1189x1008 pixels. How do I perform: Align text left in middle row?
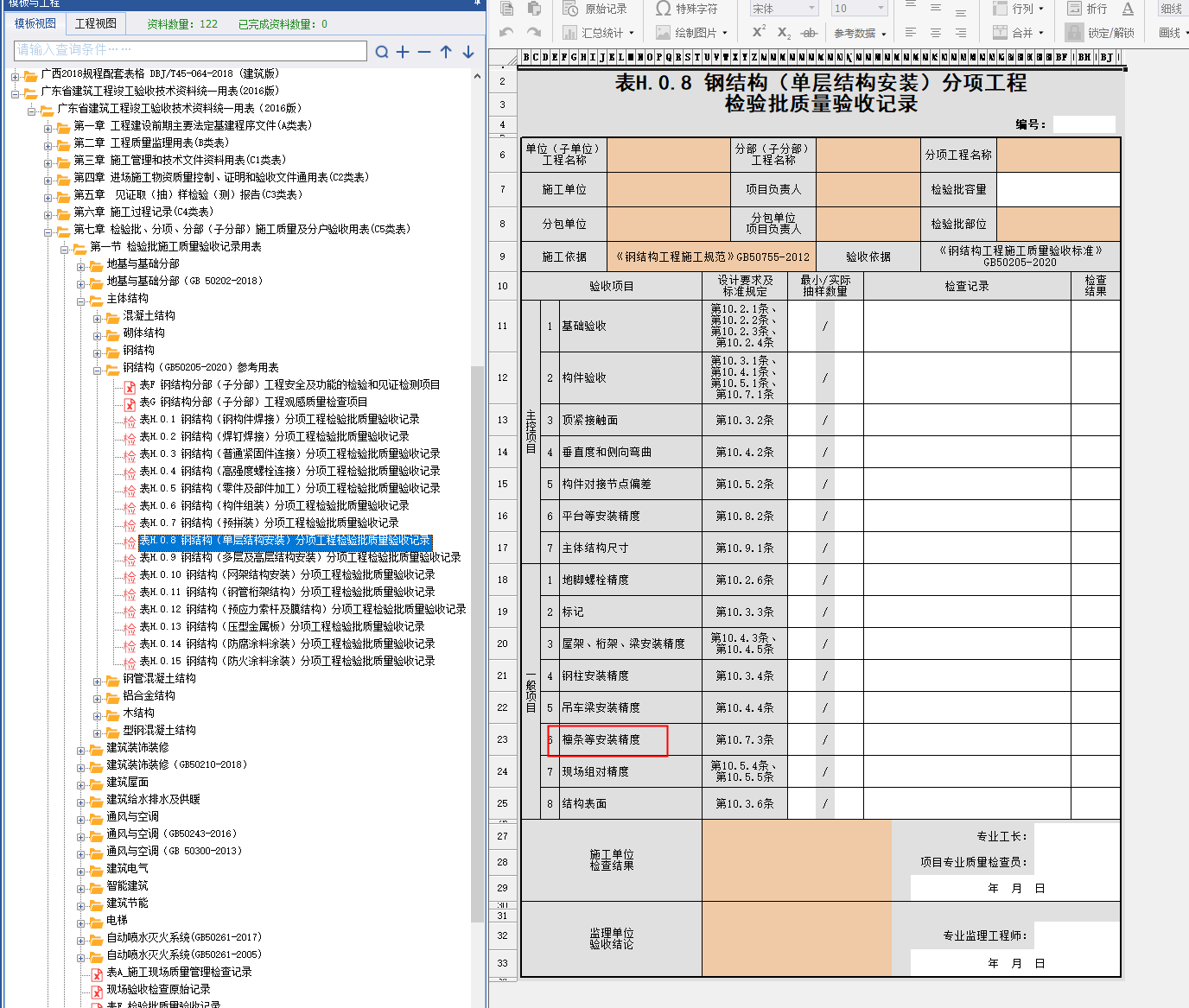[911, 33]
